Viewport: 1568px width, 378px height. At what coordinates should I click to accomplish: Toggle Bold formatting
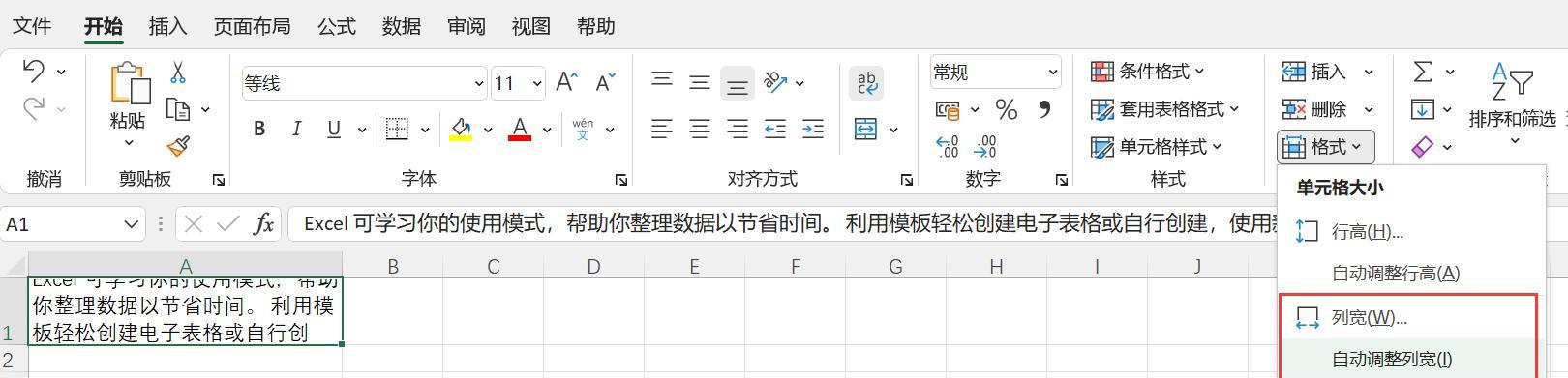pos(259,129)
